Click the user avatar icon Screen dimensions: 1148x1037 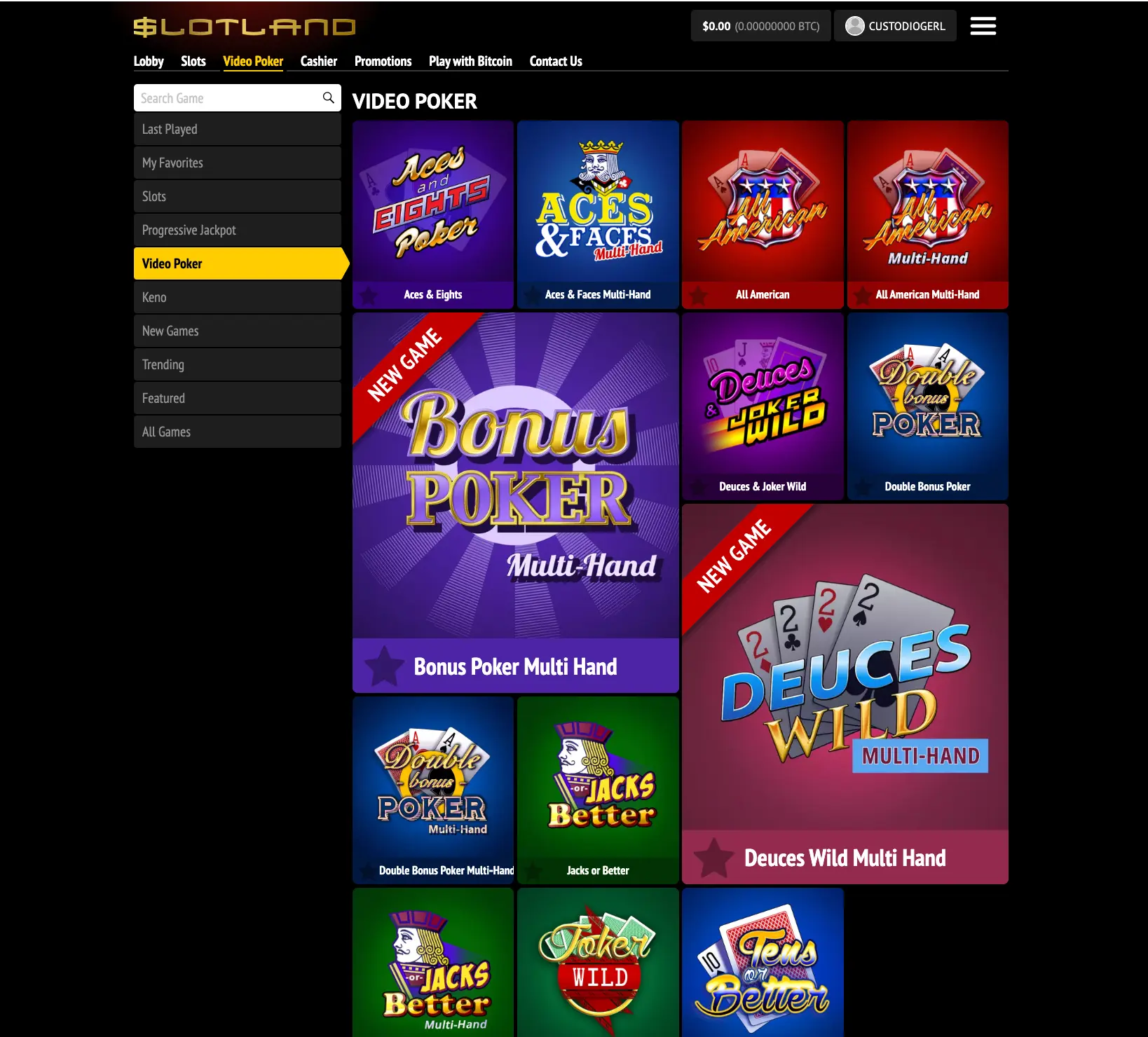point(854,26)
